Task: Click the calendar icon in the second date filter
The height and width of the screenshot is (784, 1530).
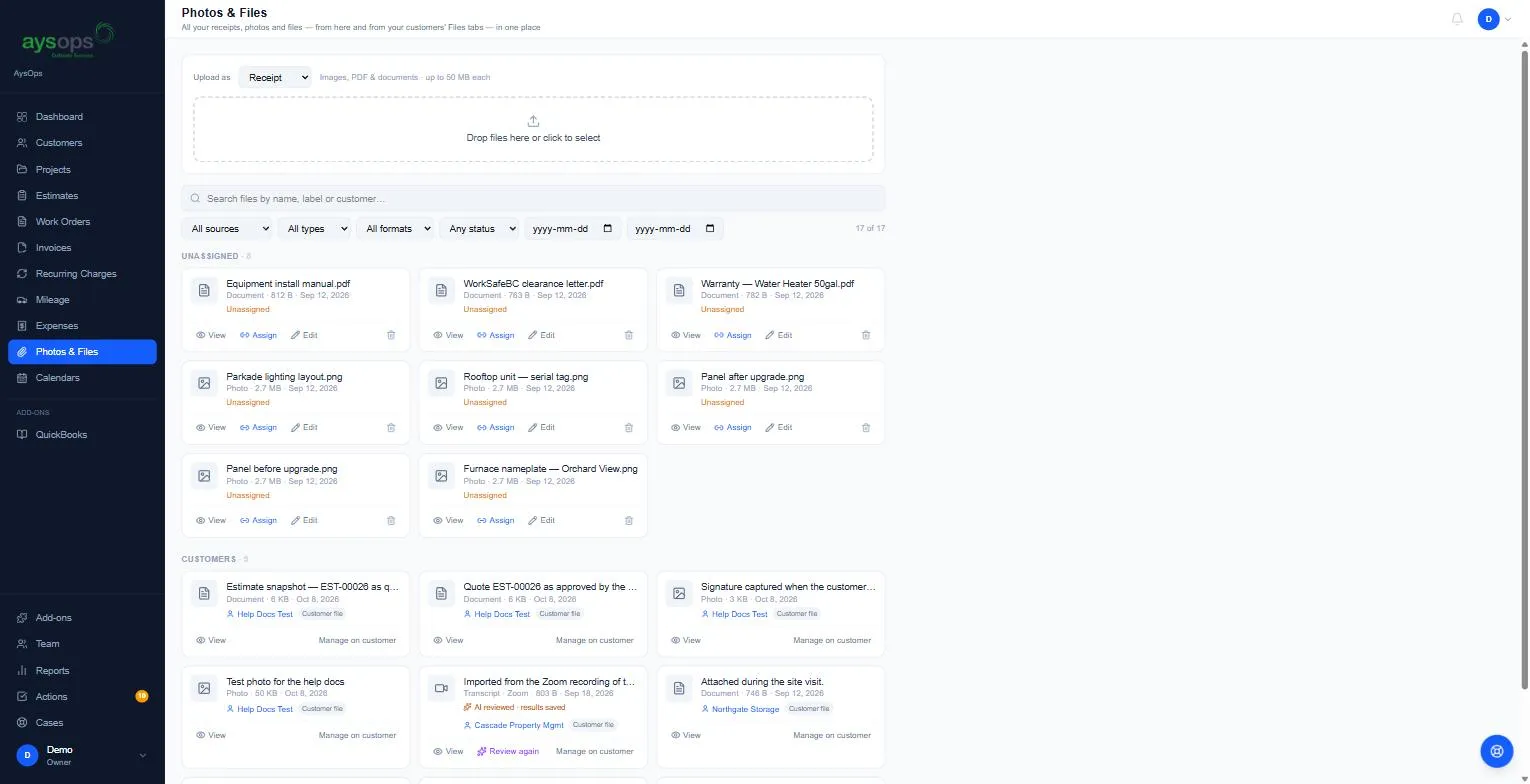Action: click(710, 228)
